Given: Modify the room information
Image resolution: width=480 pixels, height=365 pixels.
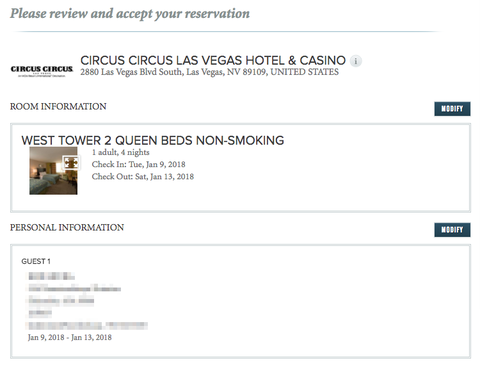Looking at the screenshot, I should tap(452, 109).
